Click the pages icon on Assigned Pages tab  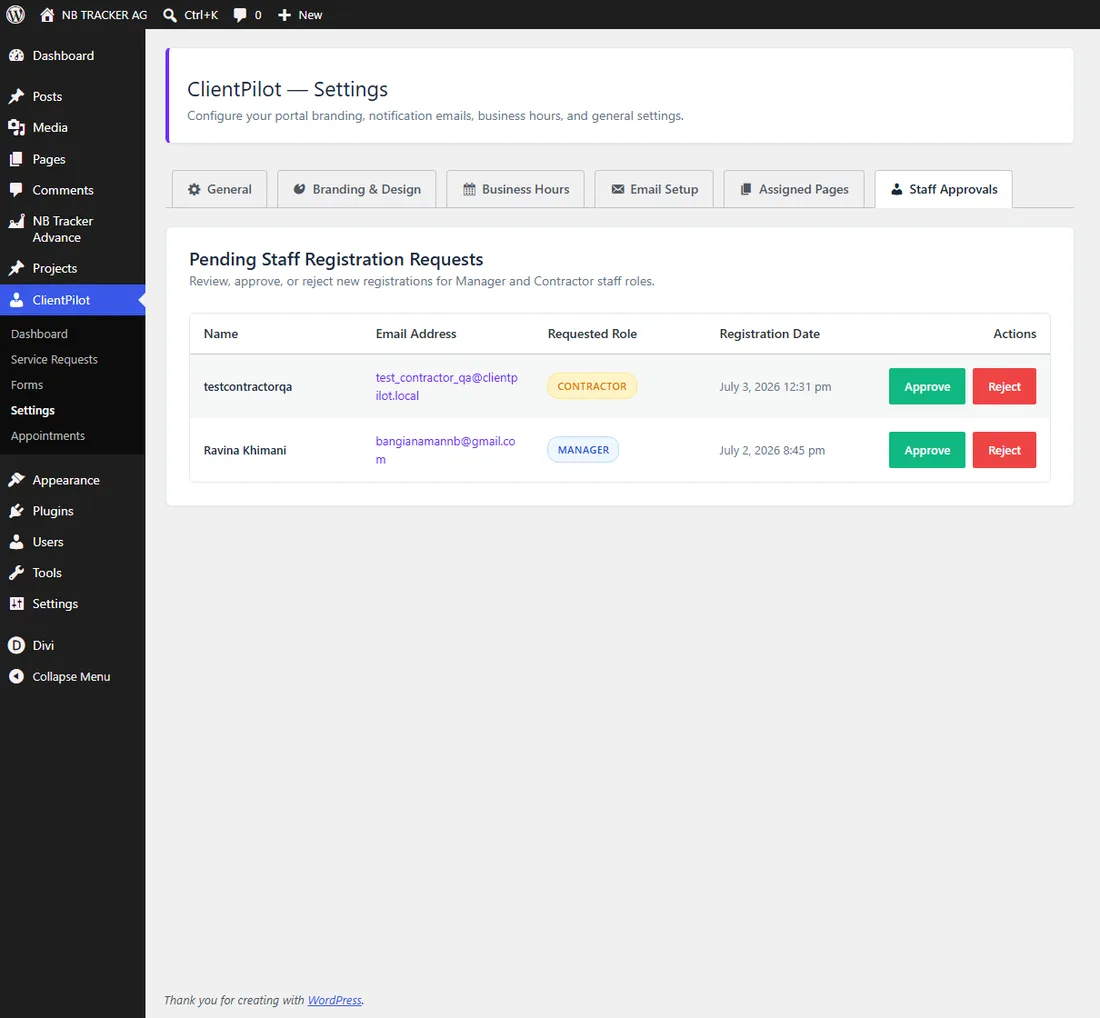point(746,189)
